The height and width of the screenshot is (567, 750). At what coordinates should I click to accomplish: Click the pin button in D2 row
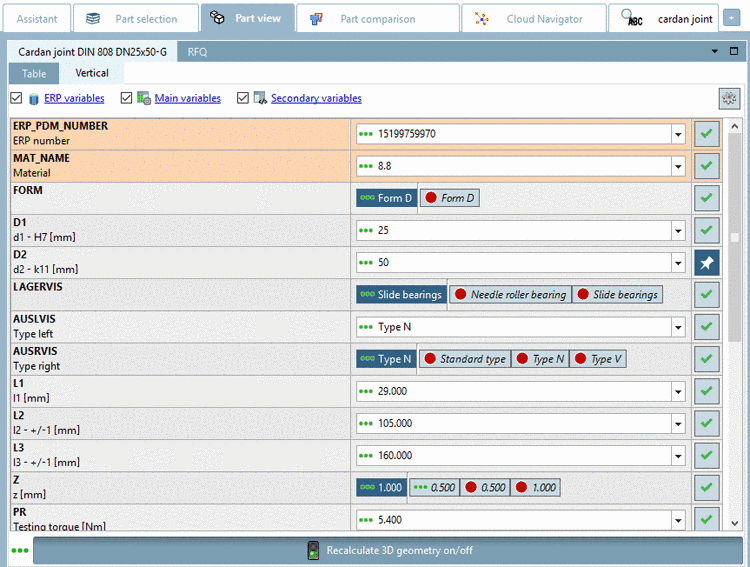click(706, 263)
